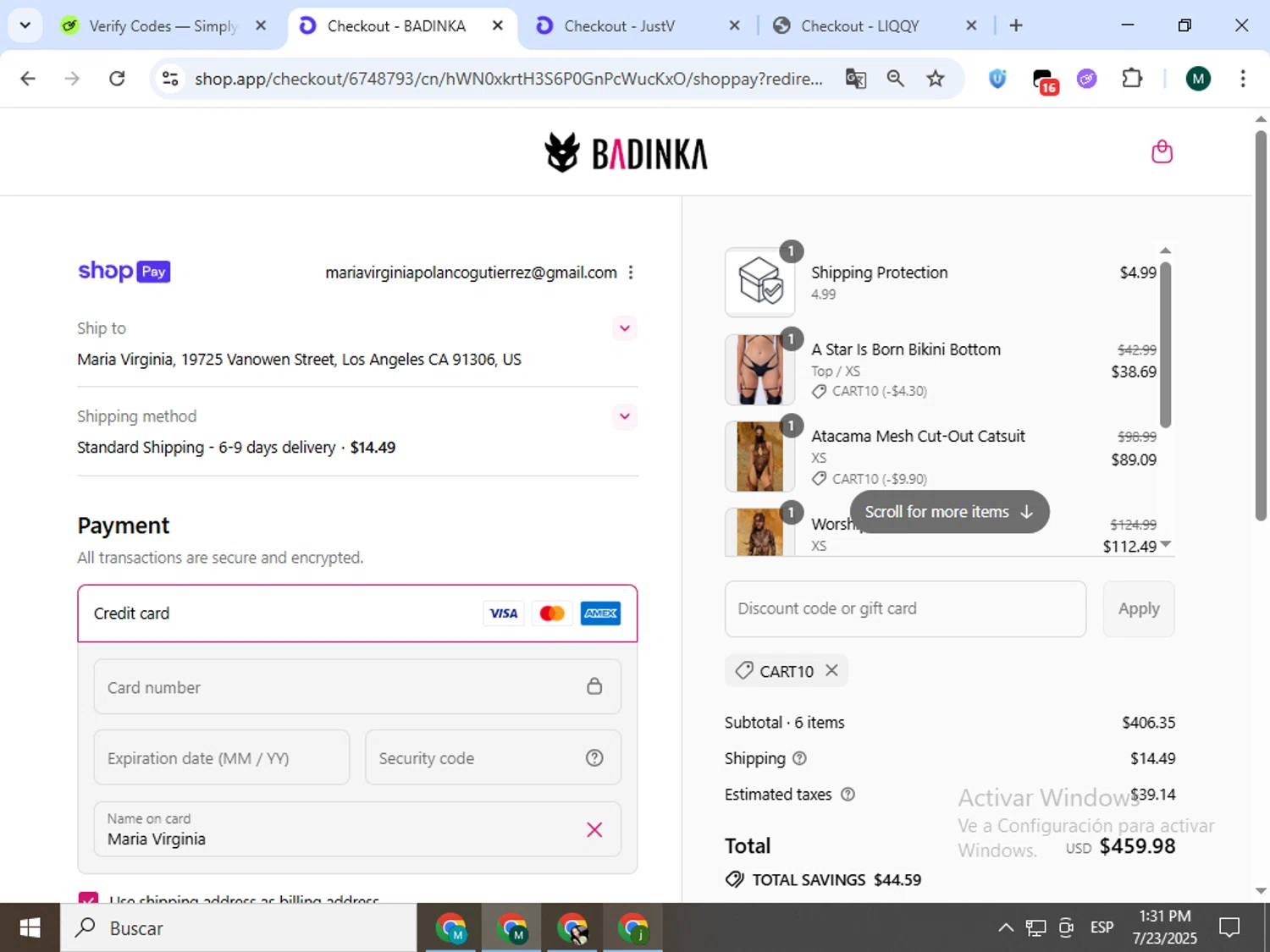Image resolution: width=1270 pixels, height=952 pixels.
Task: Click the Discount code or gift card field
Action: pos(905,608)
